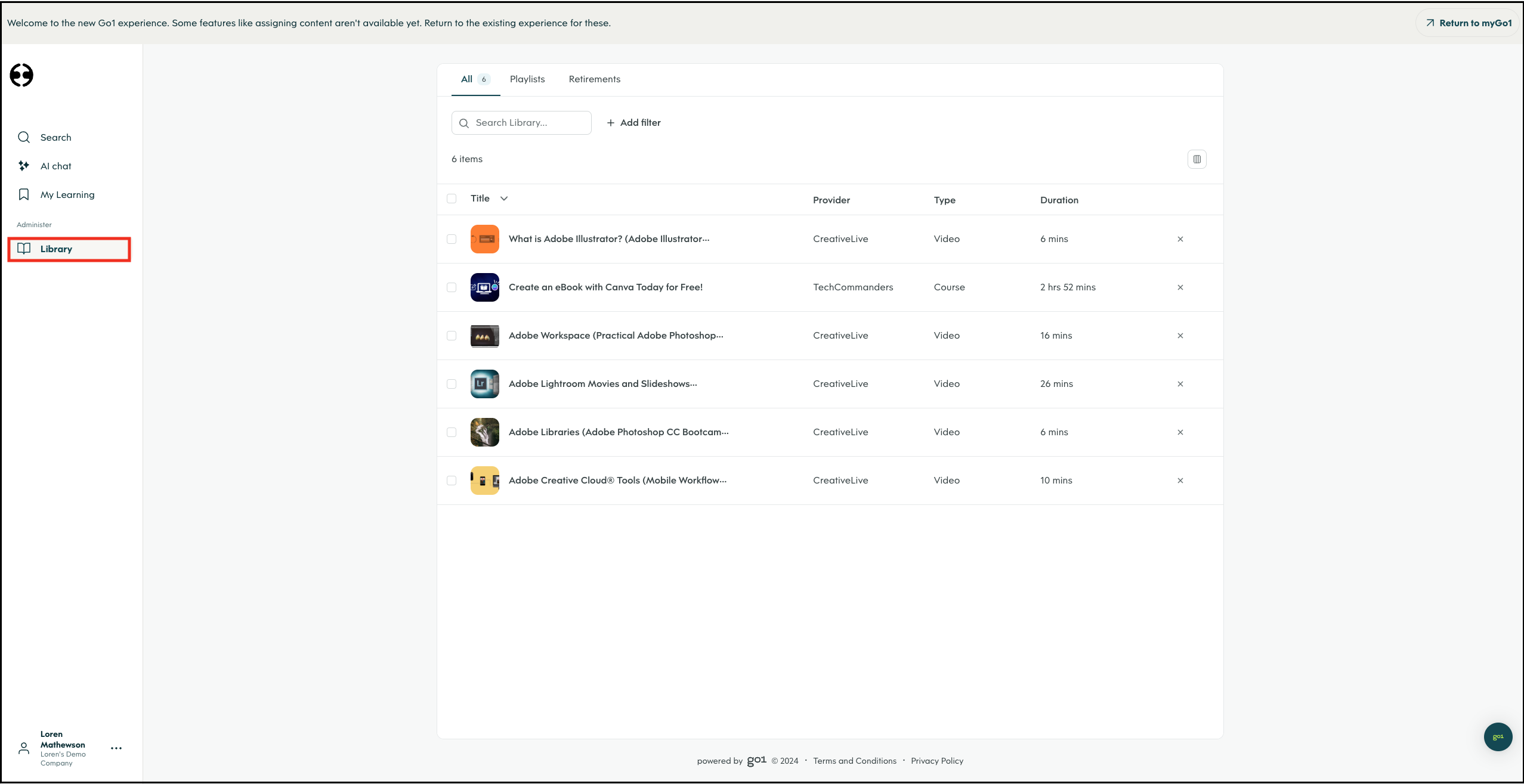Open the Library book icon
The width and height of the screenshot is (1524, 784).
(24, 249)
